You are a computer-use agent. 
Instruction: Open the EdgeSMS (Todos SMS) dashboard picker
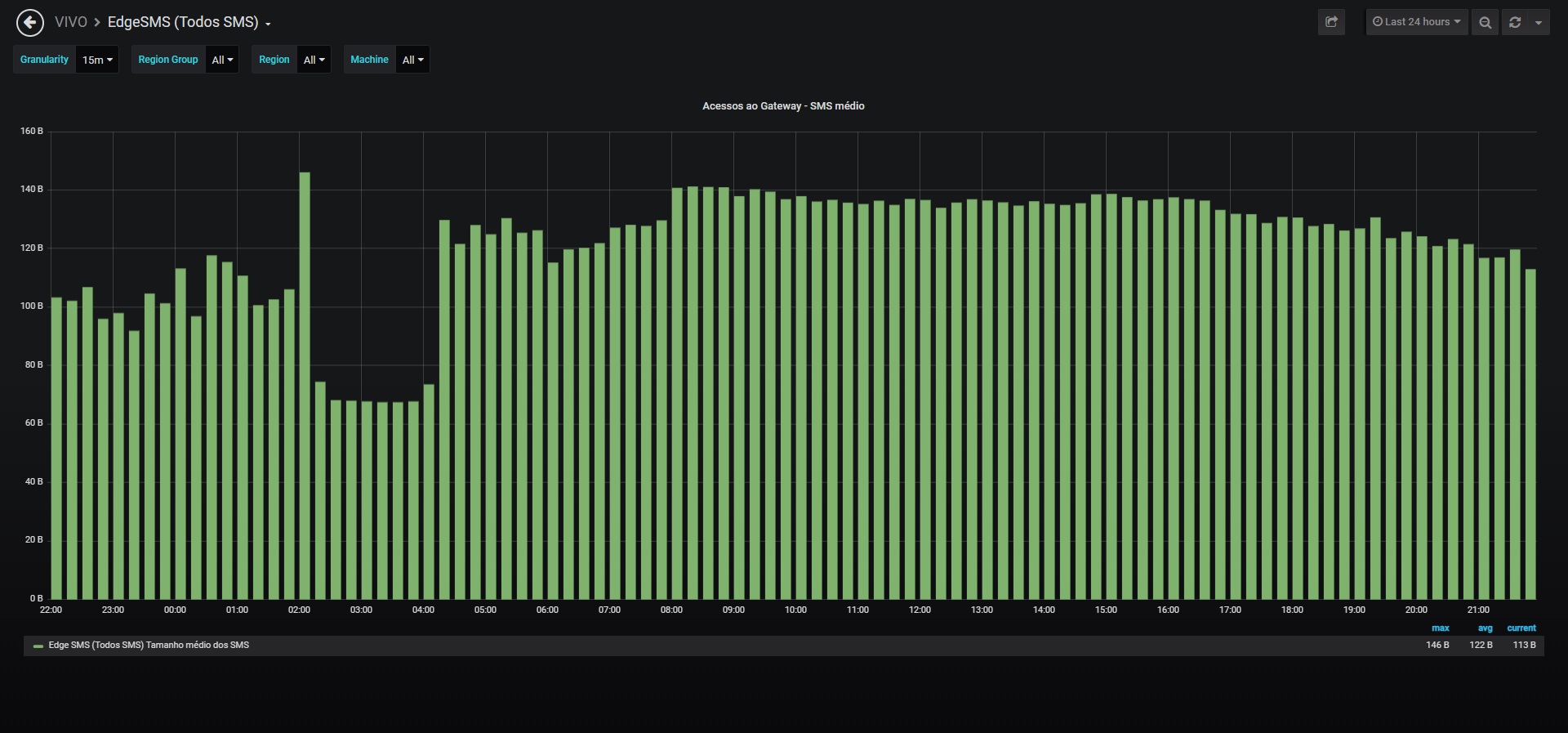click(x=189, y=22)
